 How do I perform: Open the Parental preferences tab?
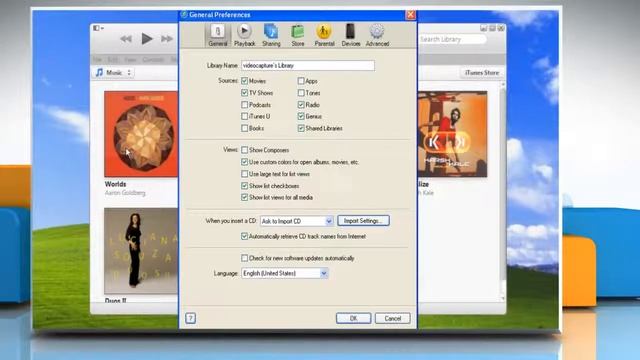324,35
